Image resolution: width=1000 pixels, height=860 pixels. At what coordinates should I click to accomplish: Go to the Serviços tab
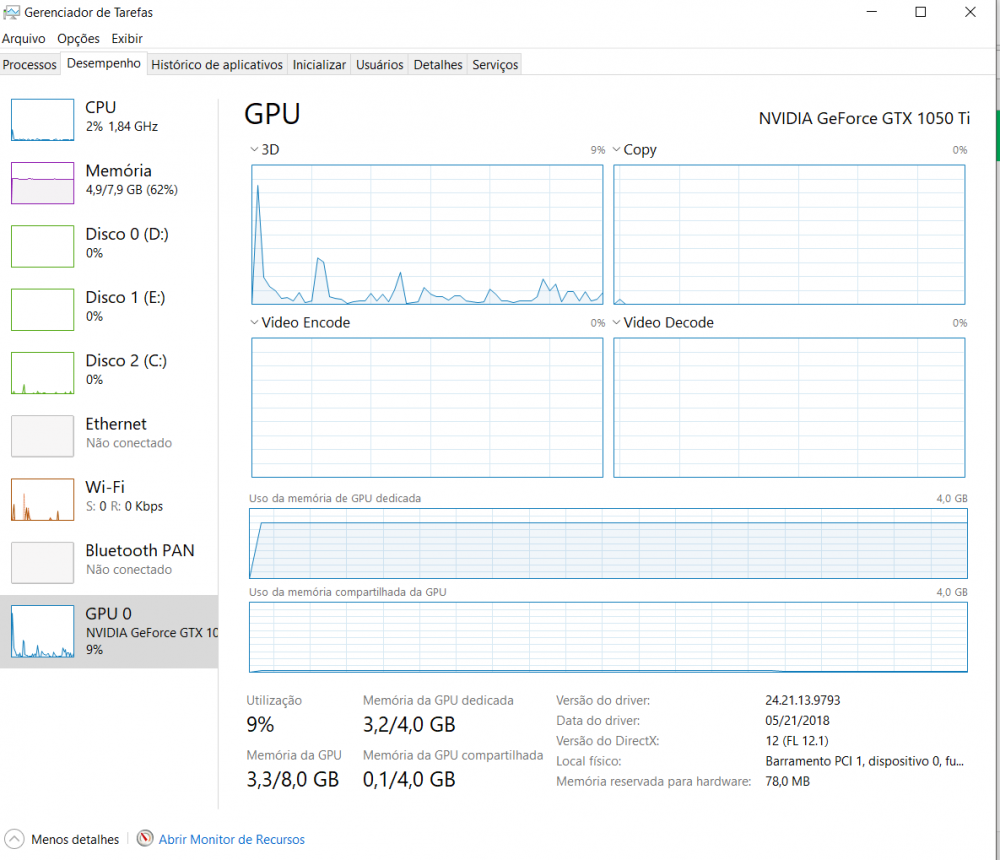click(x=495, y=65)
